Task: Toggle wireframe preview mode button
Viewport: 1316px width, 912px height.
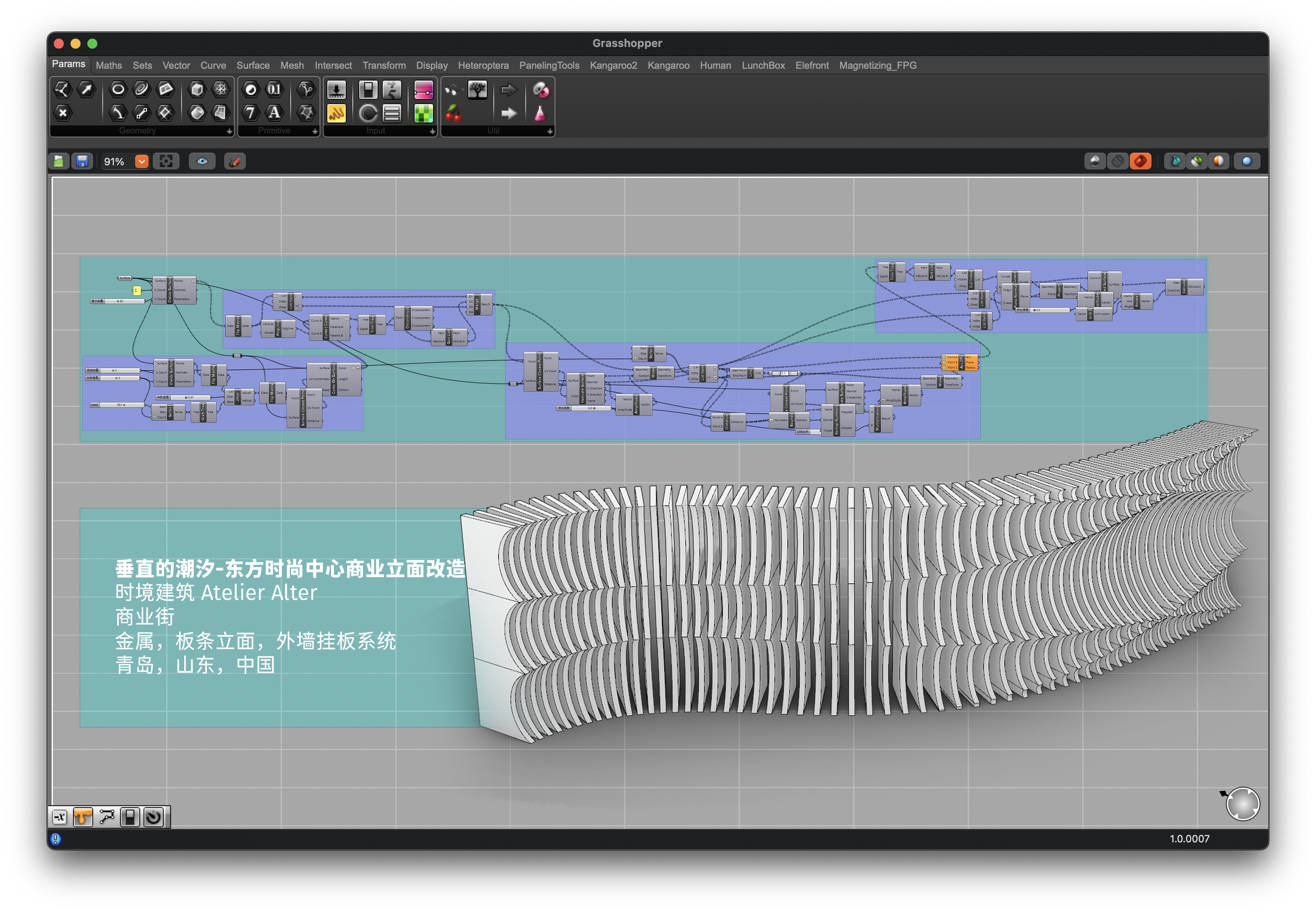Action: (1117, 162)
